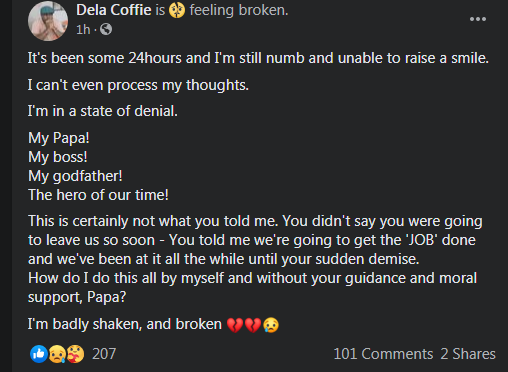This screenshot has width=508, height=372.
Task: Click the blue Like reaction icon
Action: [x=39, y=354]
